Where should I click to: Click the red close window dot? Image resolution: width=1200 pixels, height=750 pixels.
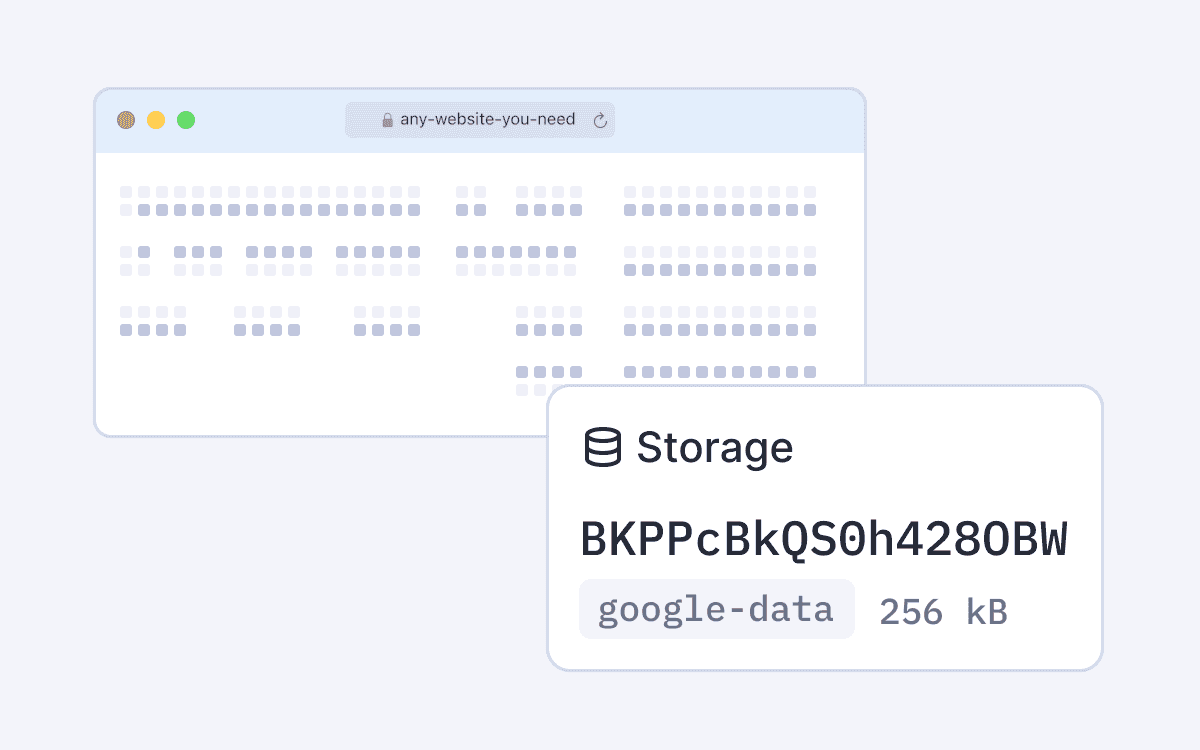click(126, 120)
